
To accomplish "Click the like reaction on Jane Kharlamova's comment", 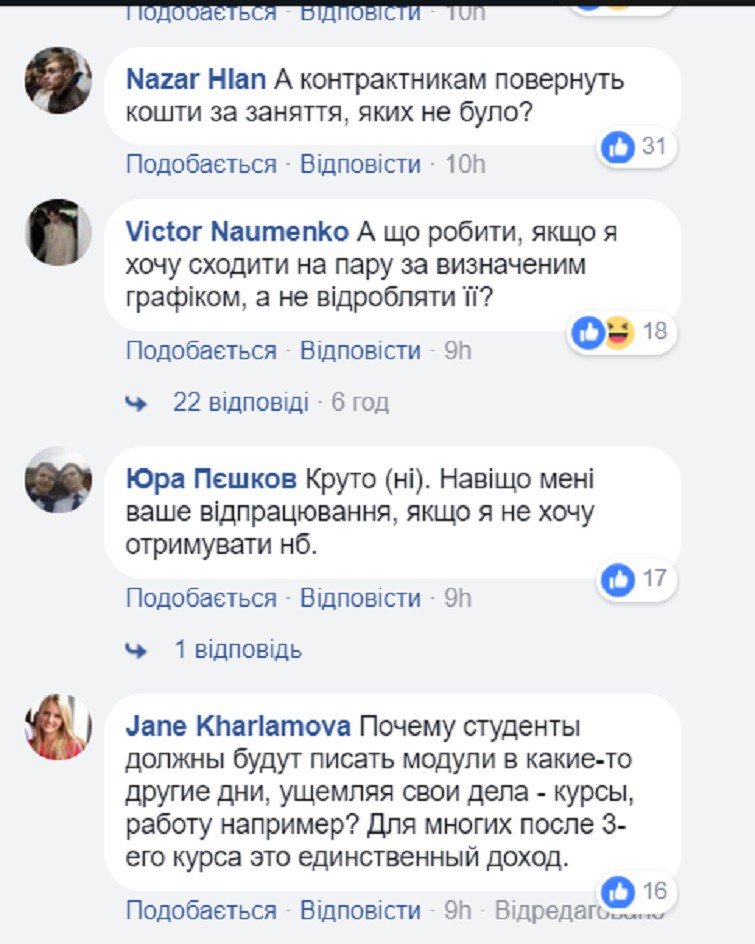I will pyautogui.click(x=619, y=891).
